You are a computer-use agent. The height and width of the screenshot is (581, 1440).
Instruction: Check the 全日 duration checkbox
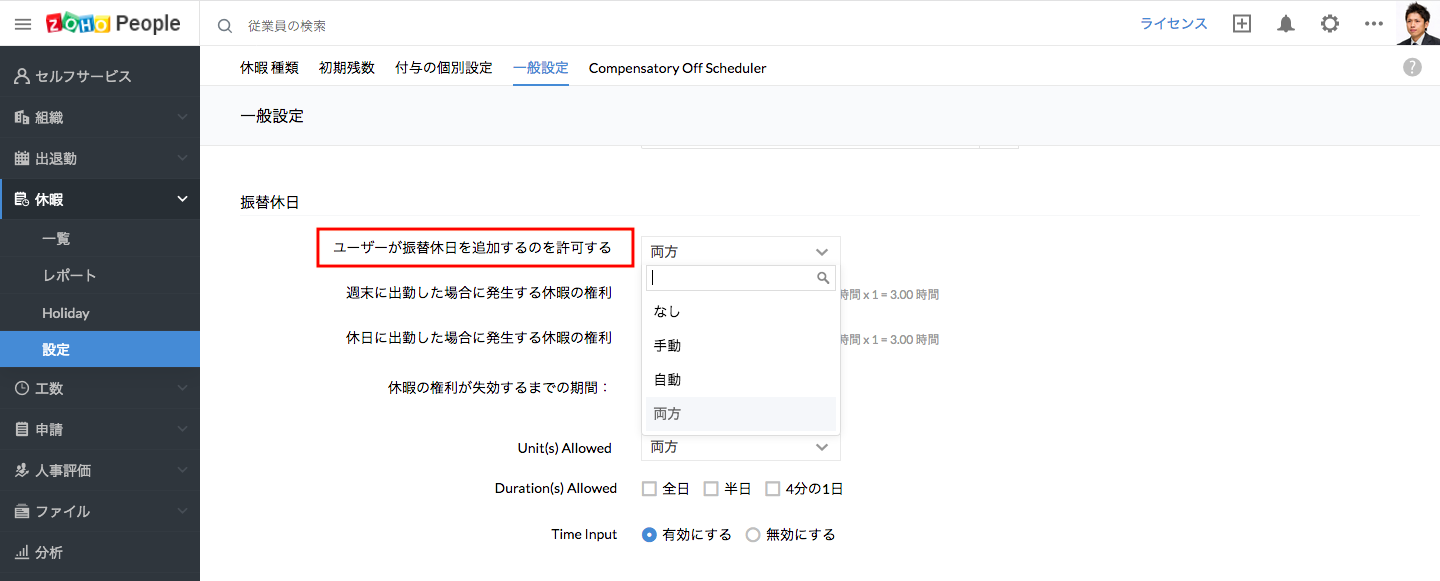(649, 489)
